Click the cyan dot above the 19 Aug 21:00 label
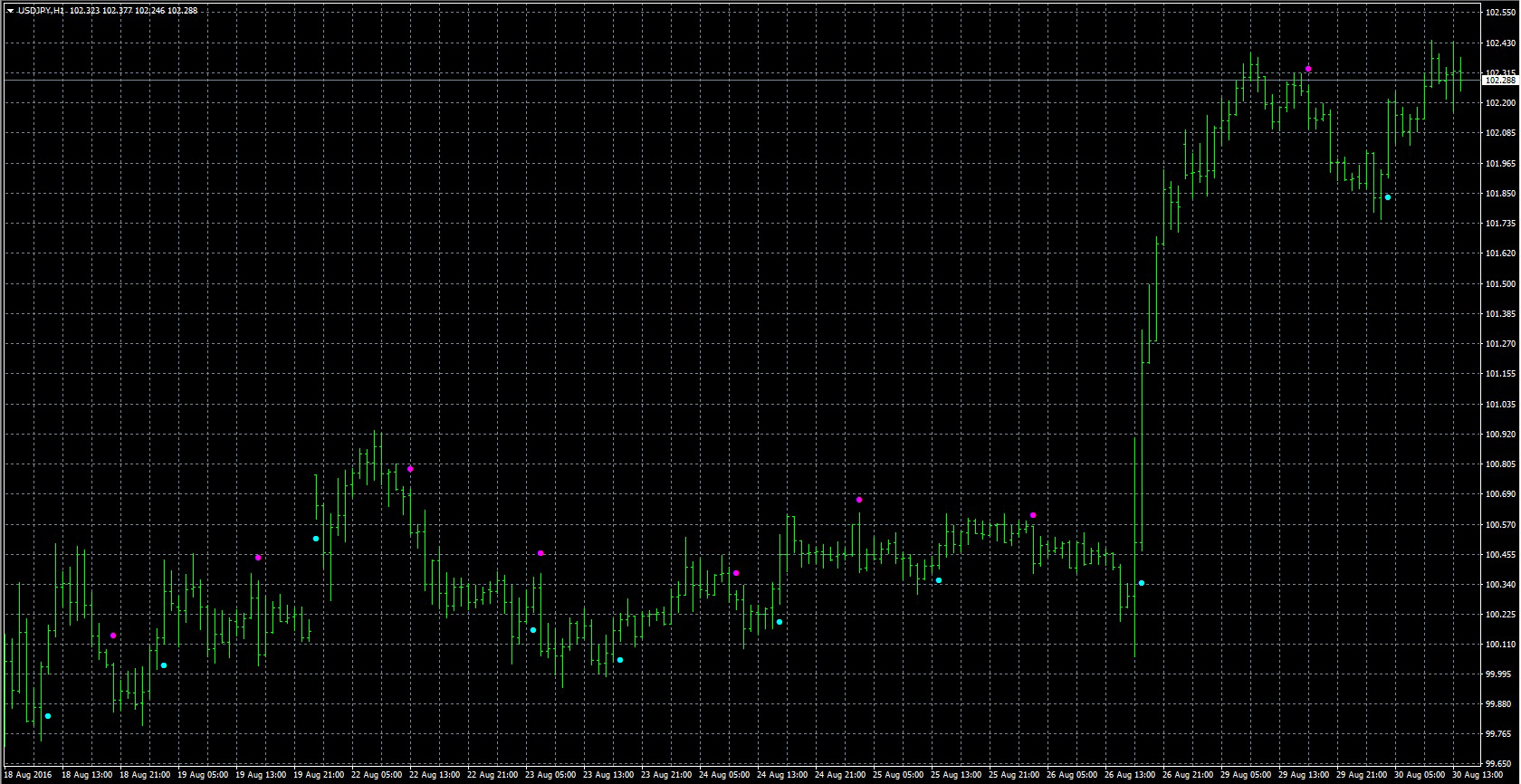The width and height of the screenshot is (1521, 784). [316, 539]
